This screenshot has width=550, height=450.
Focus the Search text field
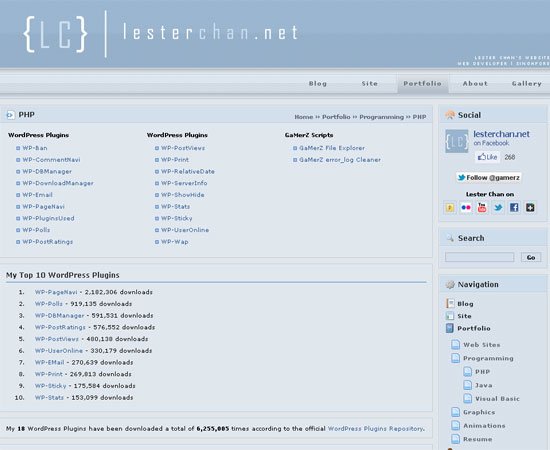click(479, 257)
